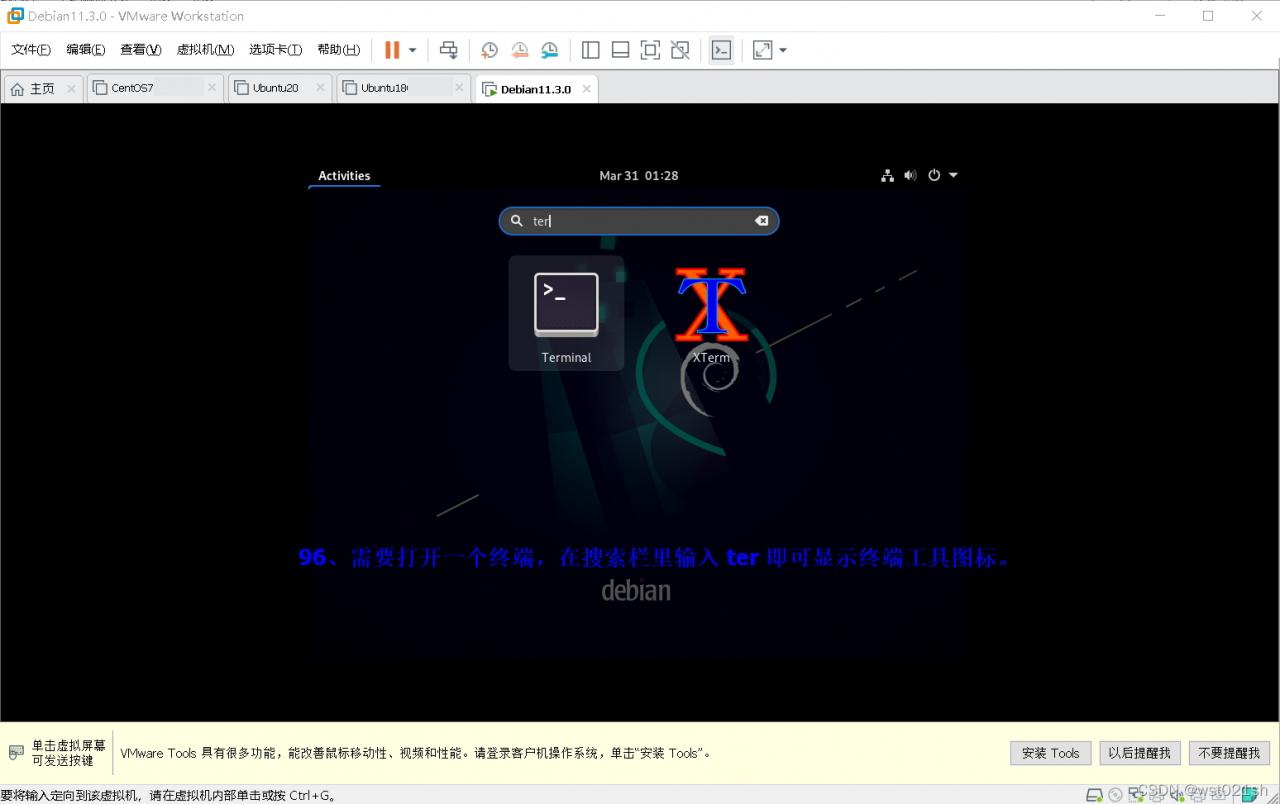Switch to the CentOS7 tab
The width and height of the screenshot is (1280, 804).
pyautogui.click(x=154, y=88)
